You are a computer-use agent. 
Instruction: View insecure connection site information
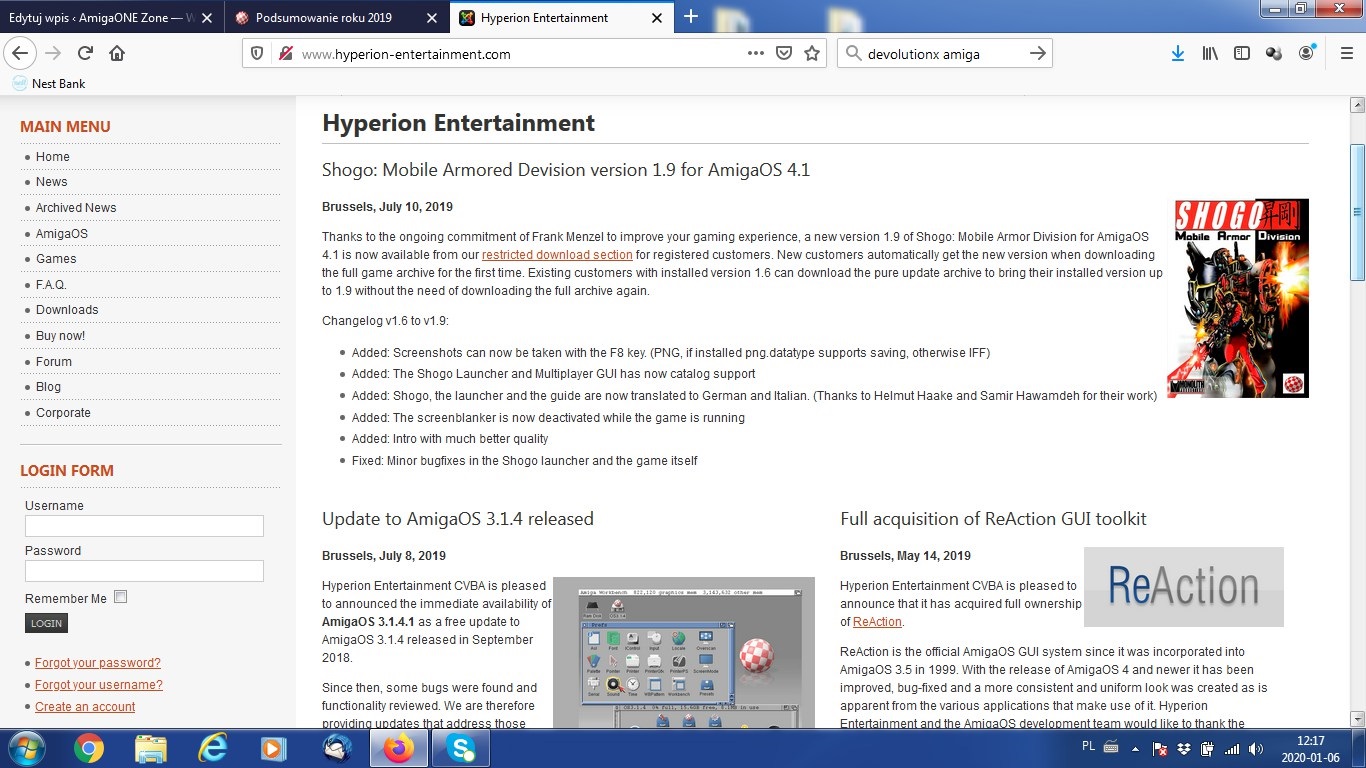coord(285,54)
